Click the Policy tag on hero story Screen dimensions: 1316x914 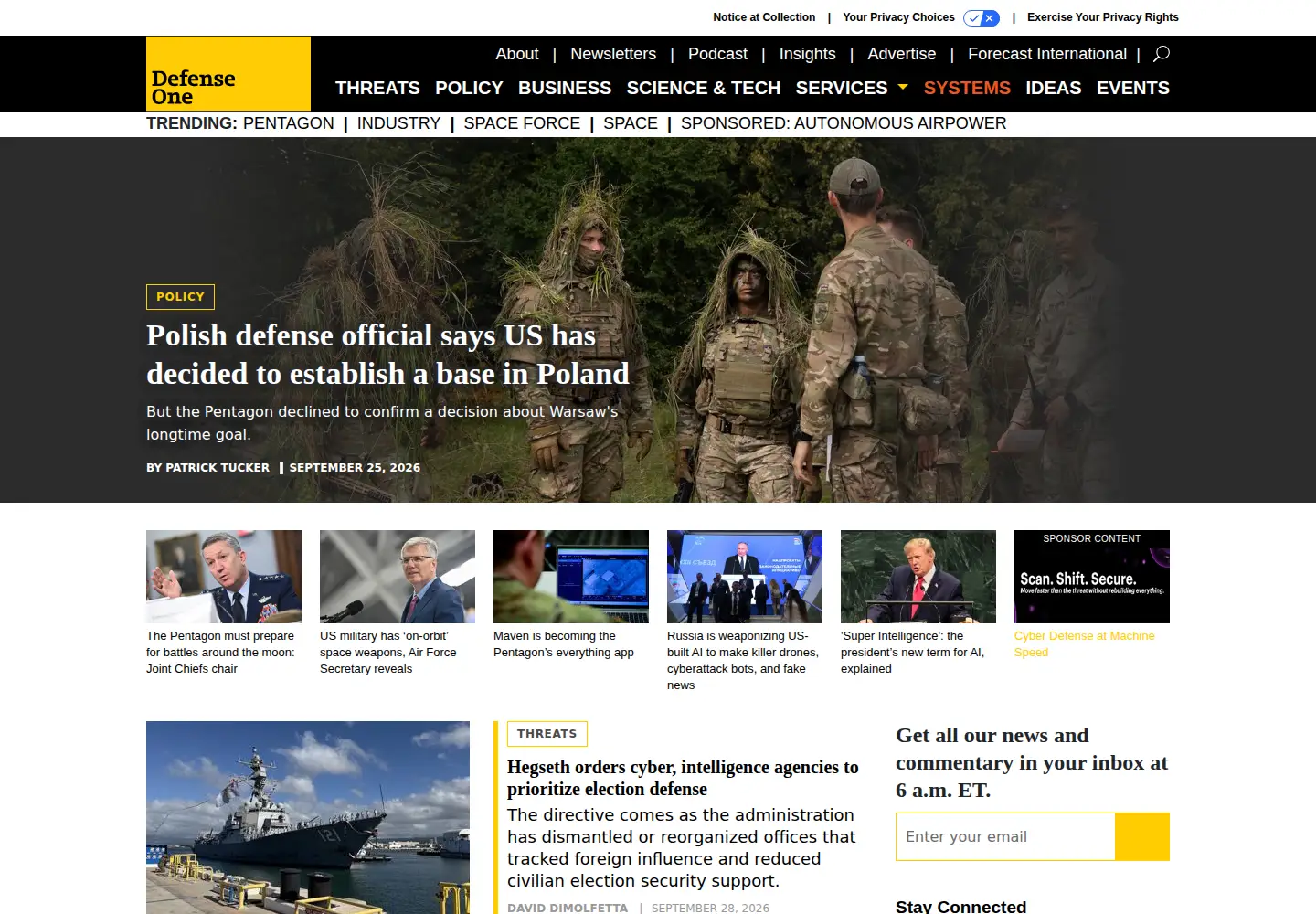tap(180, 297)
